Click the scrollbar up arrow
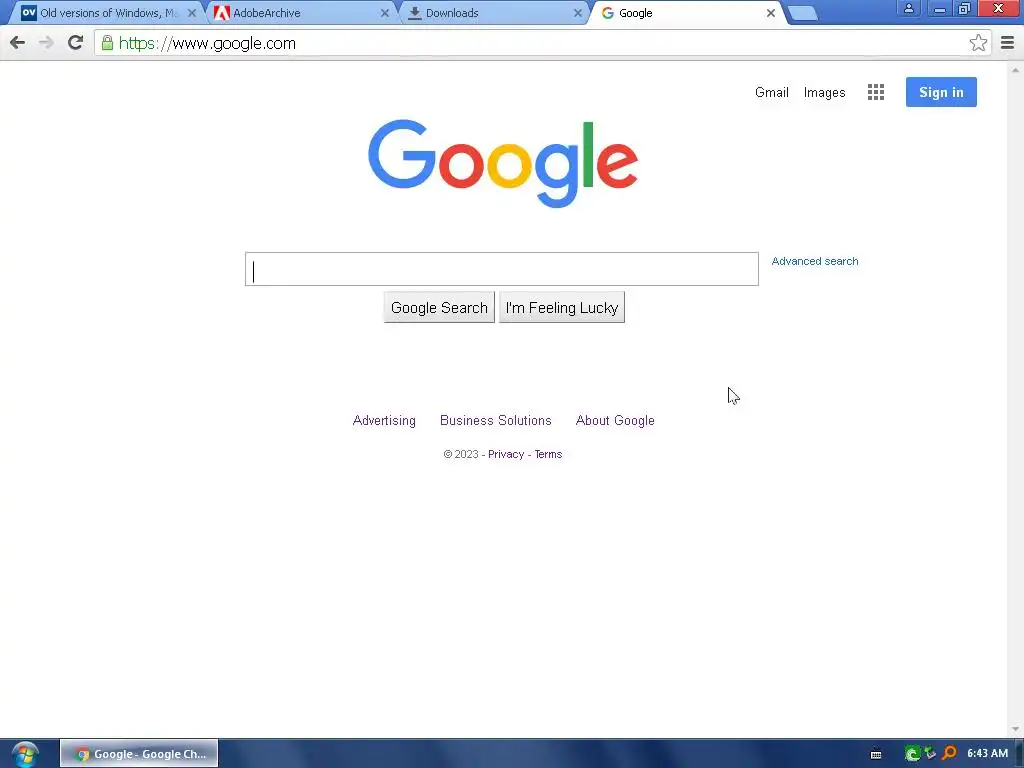The image size is (1024, 768). point(1015,69)
